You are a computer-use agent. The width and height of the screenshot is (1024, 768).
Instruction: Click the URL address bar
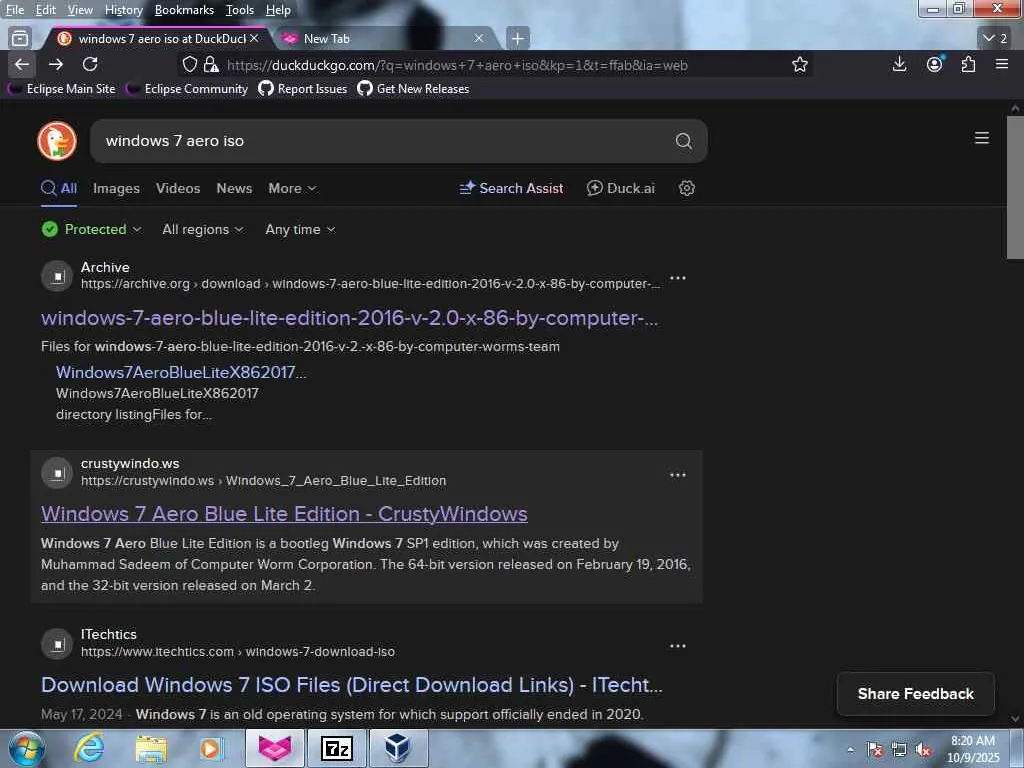(496, 65)
